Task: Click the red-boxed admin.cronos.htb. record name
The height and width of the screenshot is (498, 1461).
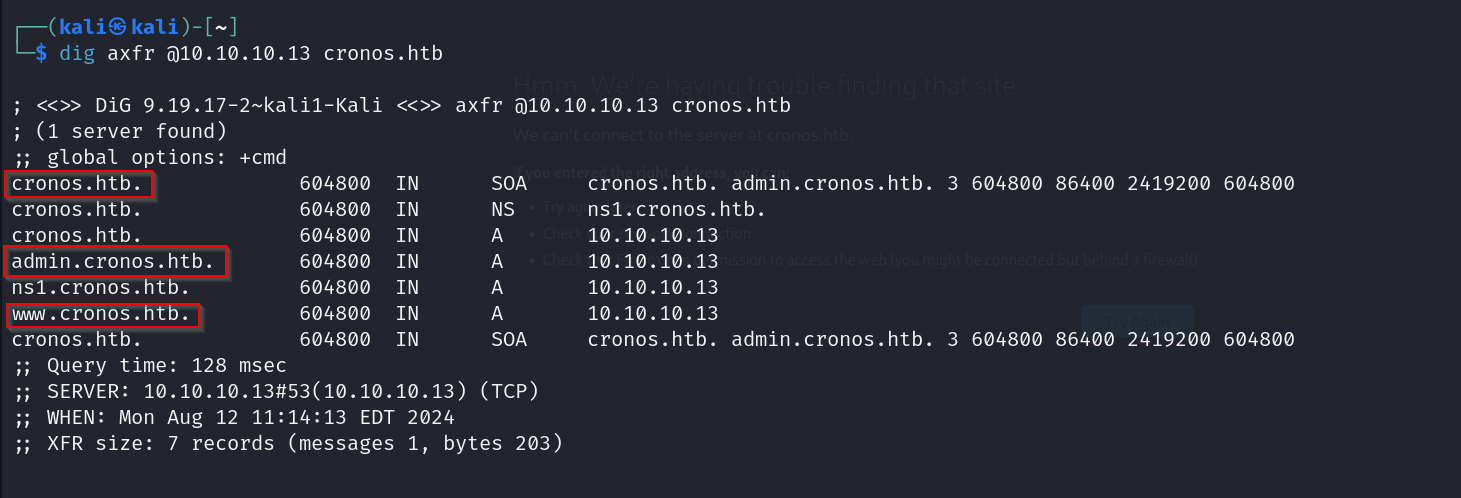Action: pyautogui.click(x=114, y=262)
